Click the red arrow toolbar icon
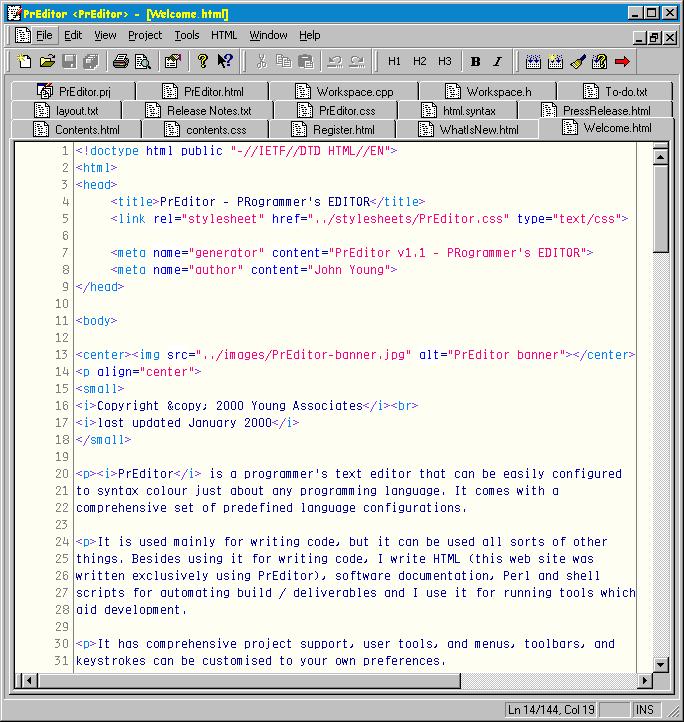 [x=623, y=61]
